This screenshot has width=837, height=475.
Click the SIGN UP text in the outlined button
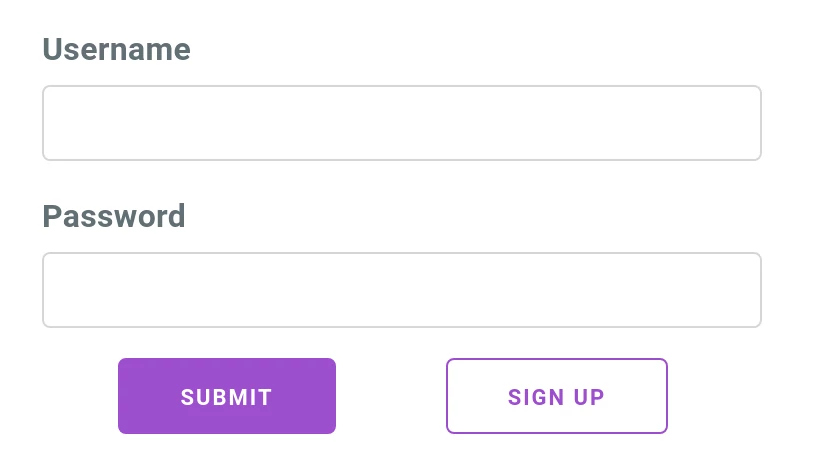(x=556, y=397)
